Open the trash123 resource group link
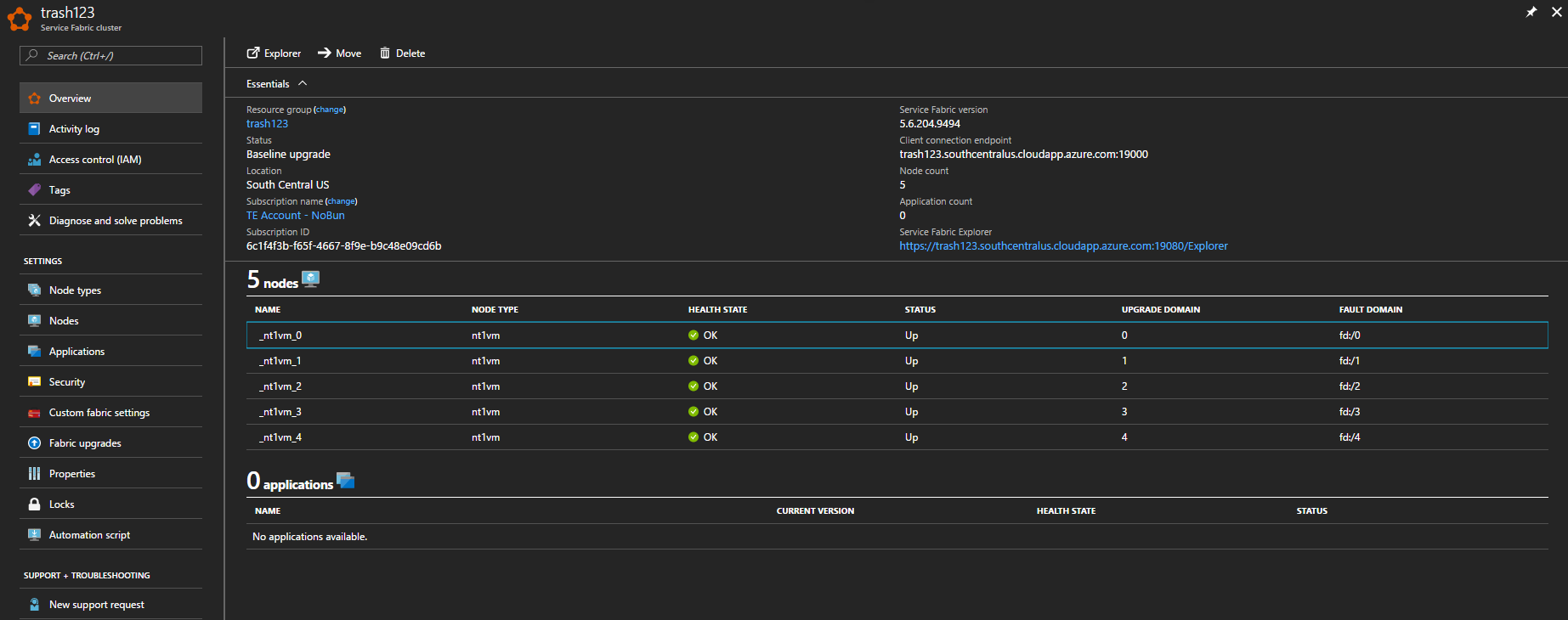The height and width of the screenshot is (620, 1568). (x=267, y=123)
